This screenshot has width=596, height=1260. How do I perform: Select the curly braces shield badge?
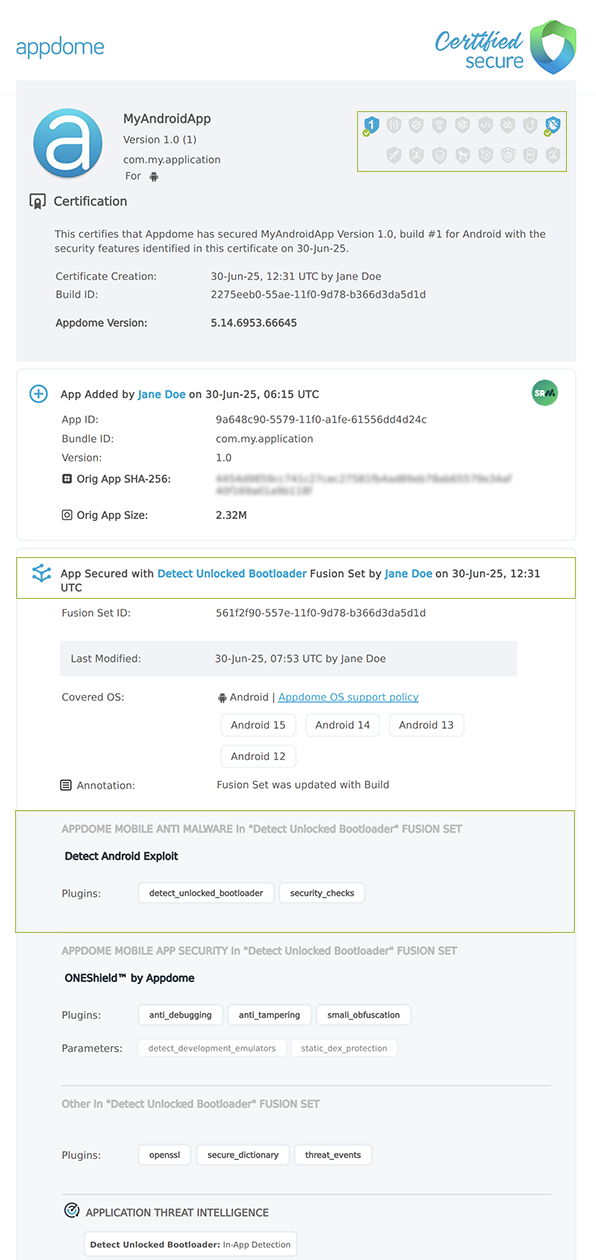pyautogui.click(x=394, y=124)
